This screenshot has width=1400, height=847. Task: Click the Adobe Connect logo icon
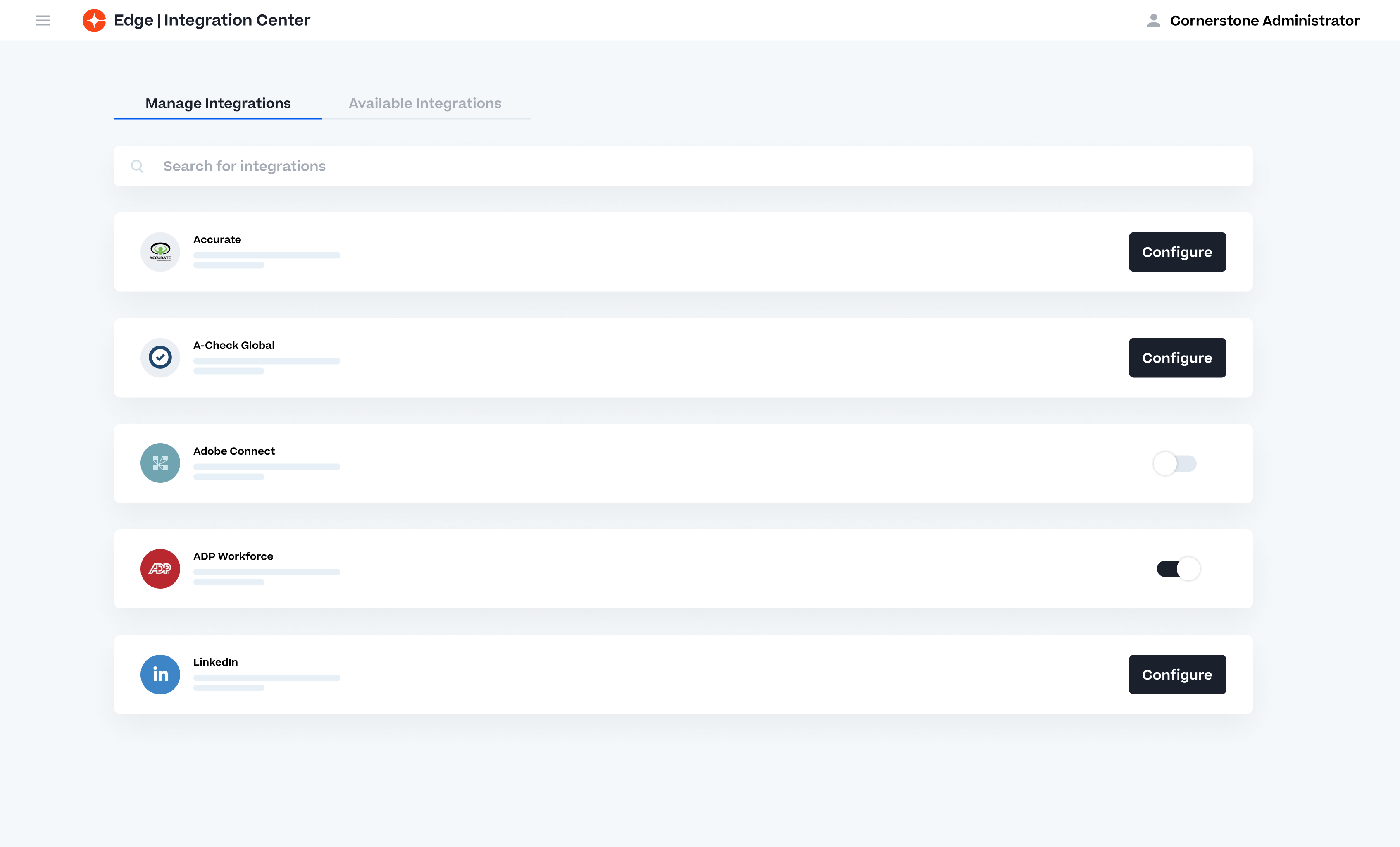click(160, 463)
